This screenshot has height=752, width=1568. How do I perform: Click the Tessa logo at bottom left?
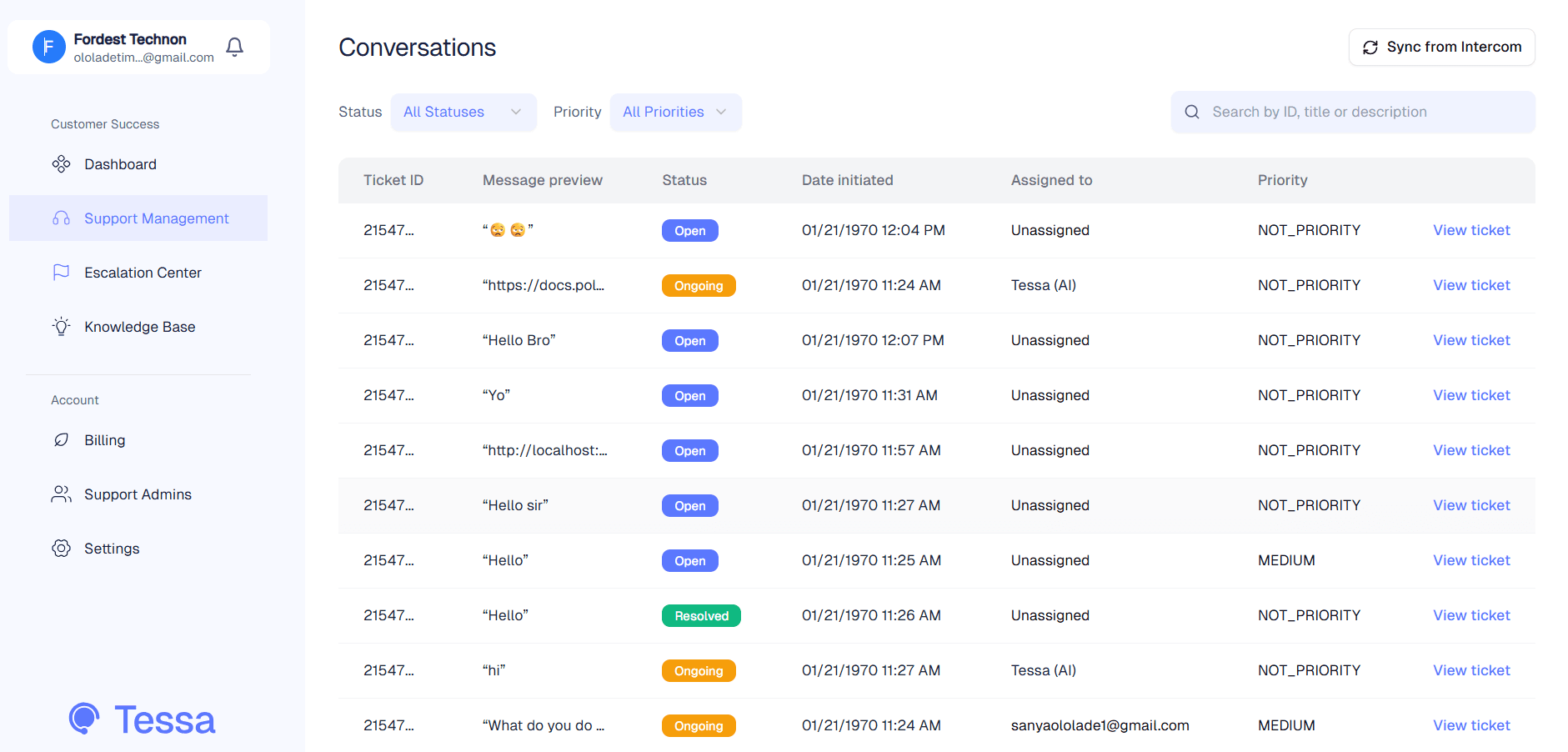pos(142,718)
